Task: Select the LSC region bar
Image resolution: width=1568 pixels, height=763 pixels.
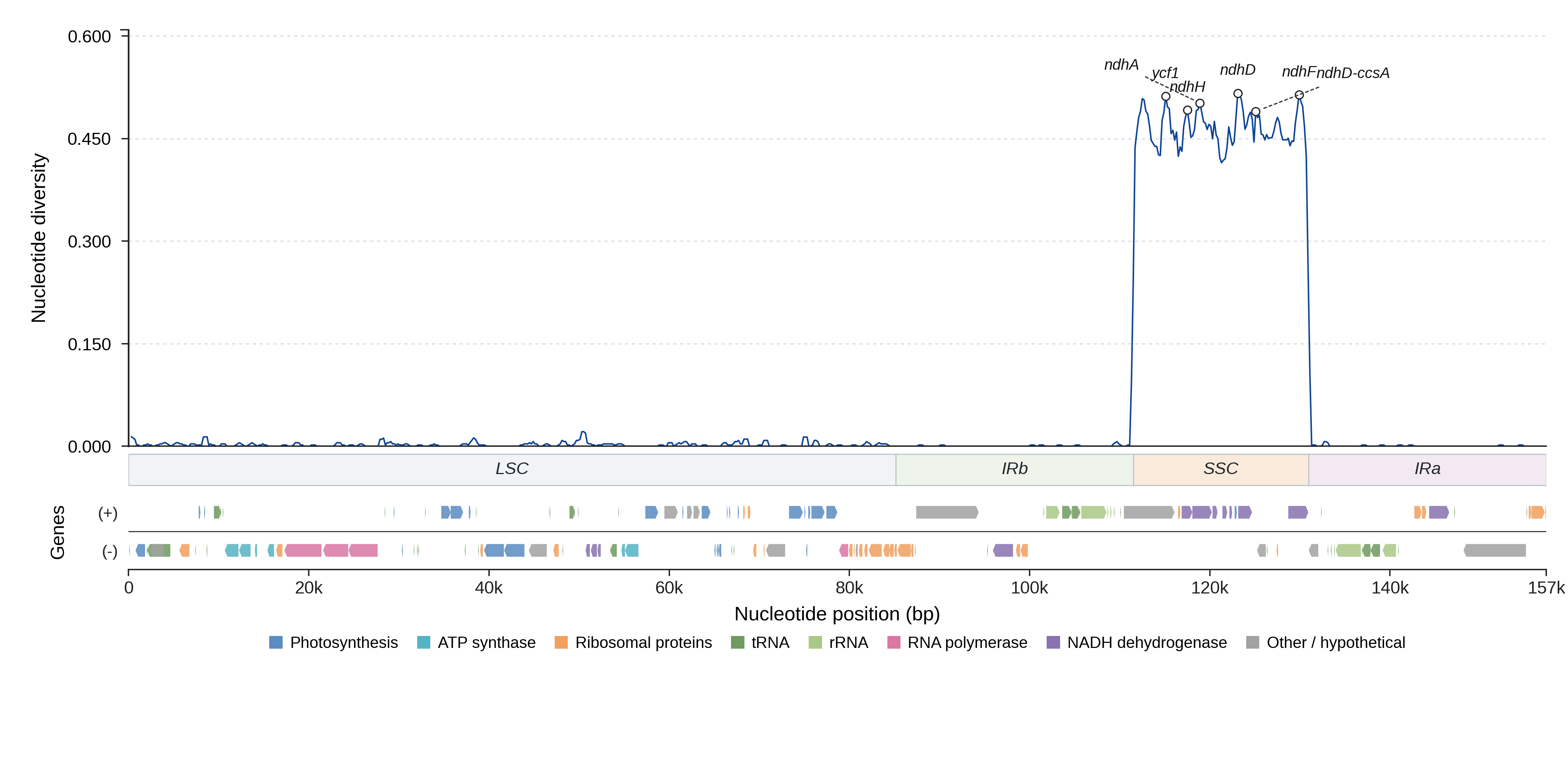Action: pos(512,469)
